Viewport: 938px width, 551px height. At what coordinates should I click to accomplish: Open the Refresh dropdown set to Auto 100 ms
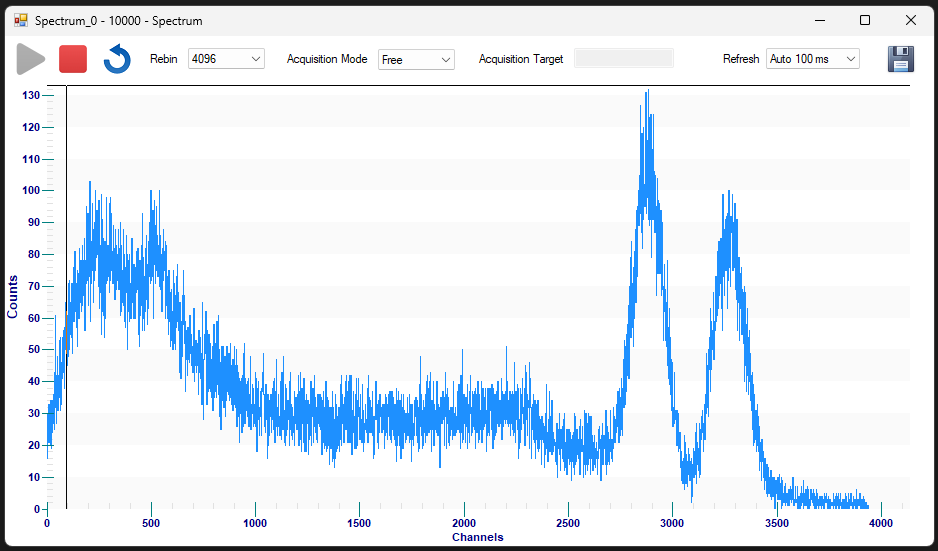pos(812,59)
